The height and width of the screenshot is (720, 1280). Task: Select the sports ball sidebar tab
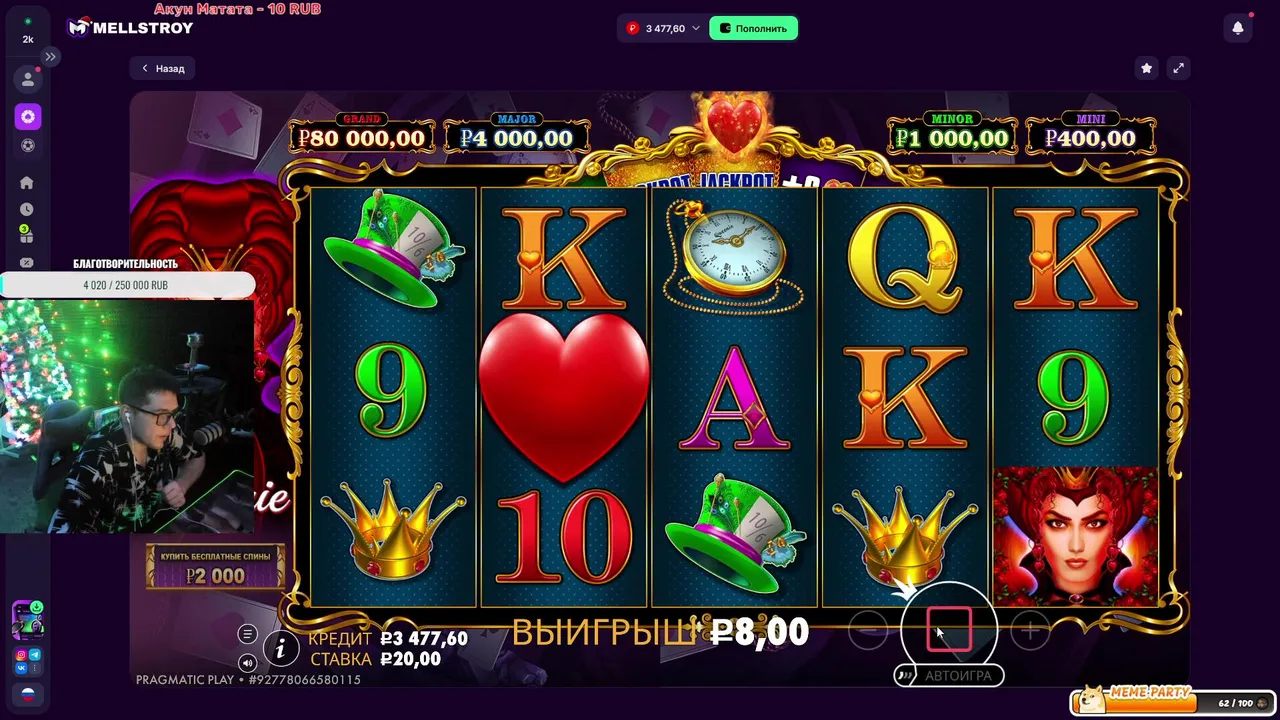[28, 145]
